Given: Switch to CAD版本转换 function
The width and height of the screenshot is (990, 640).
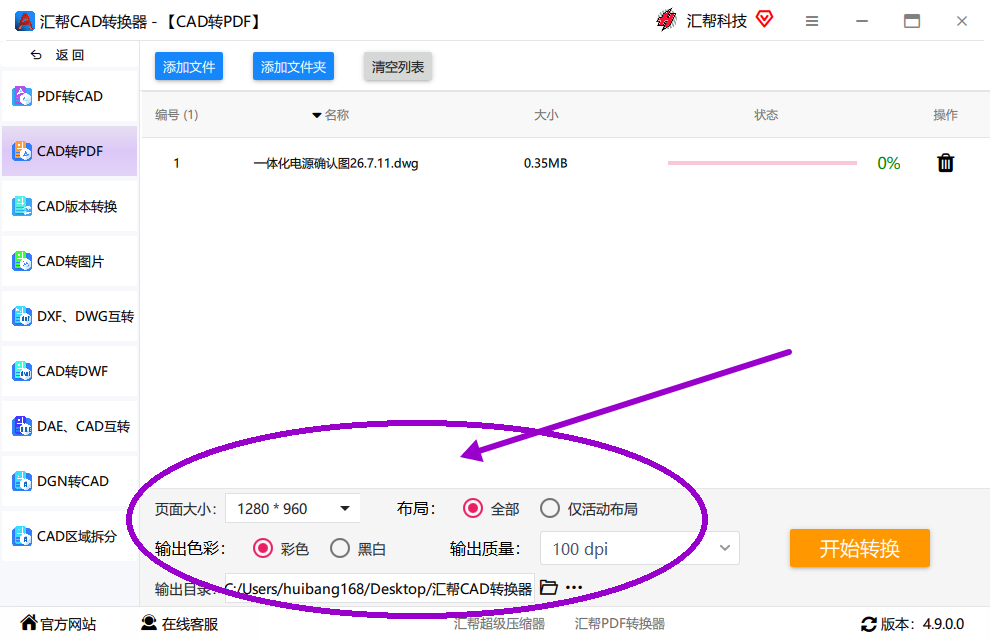Looking at the screenshot, I should pos(70,206).
